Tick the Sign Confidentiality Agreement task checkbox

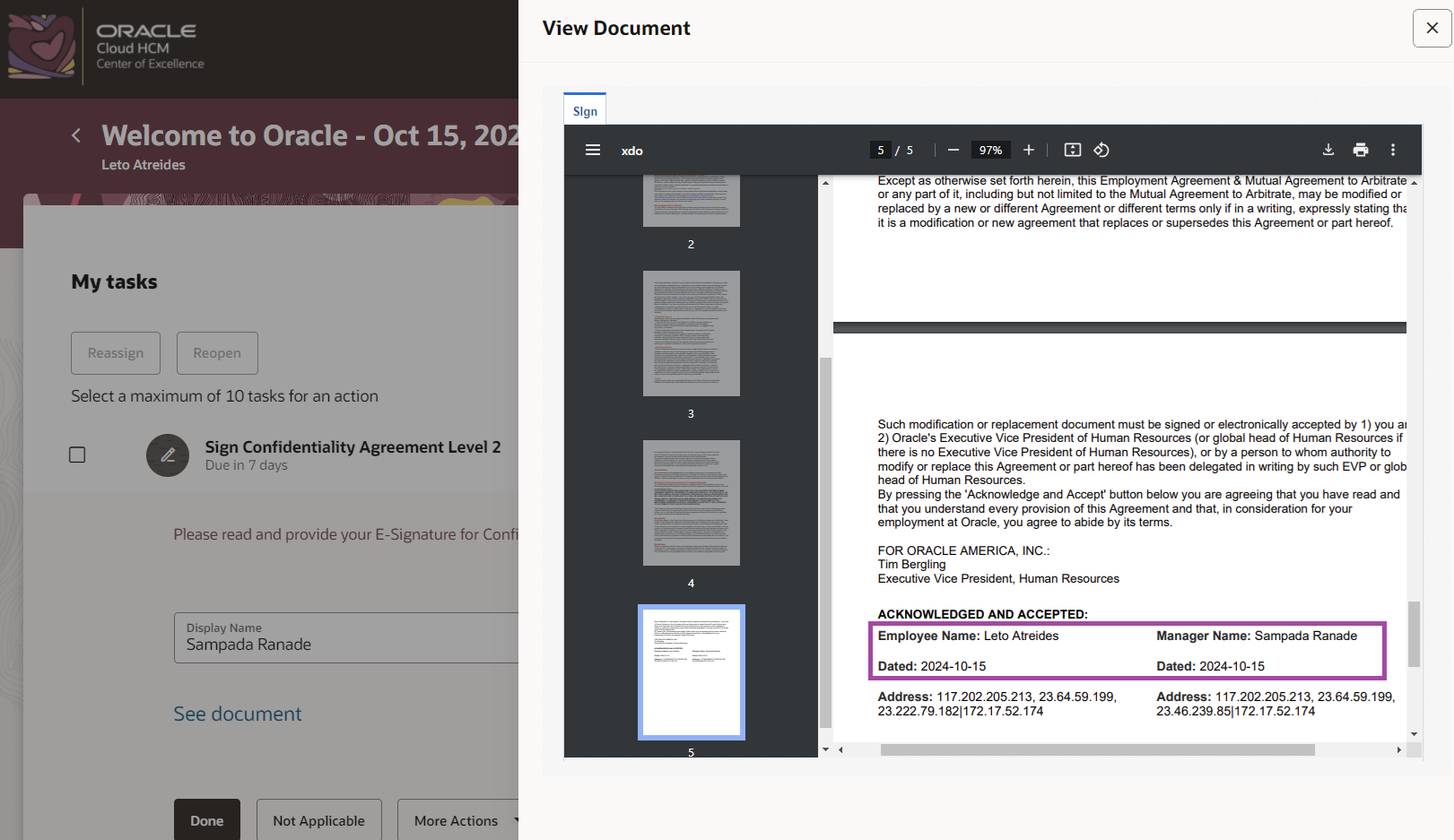(x=77, y=455)
